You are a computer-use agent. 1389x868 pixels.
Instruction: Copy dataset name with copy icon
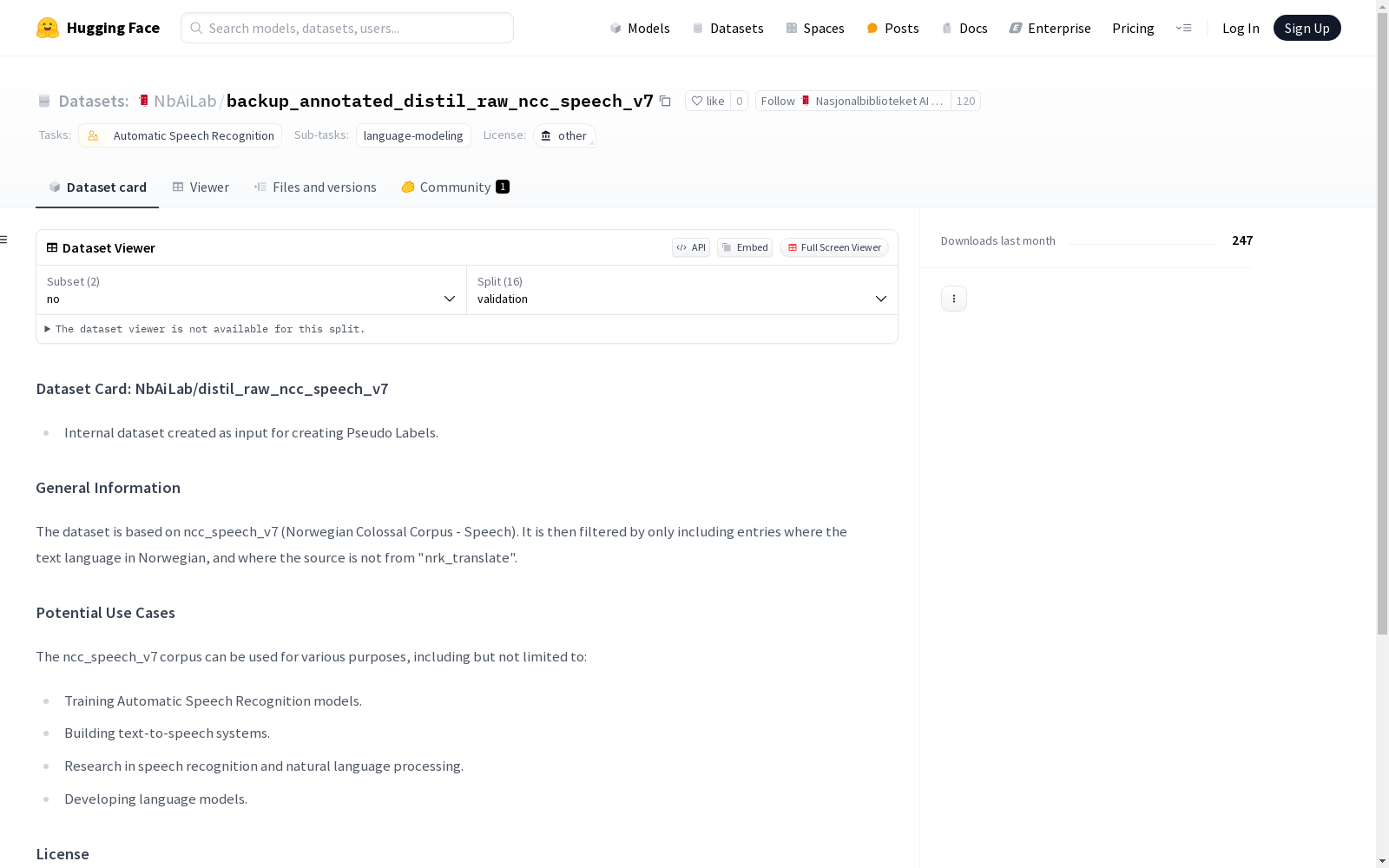[665, 101]
